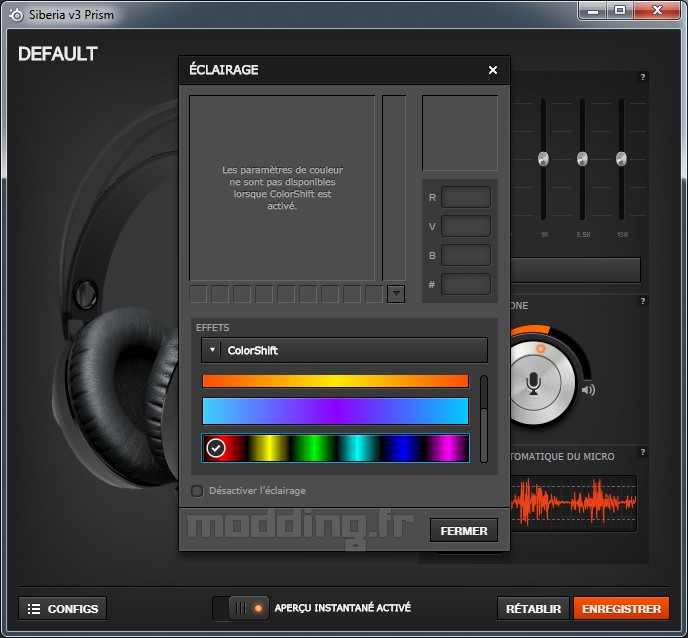The width and height of the screenshot is (688, 638).
Task: Click the 13K equalizer slider knob
Action: click(621, 158)
